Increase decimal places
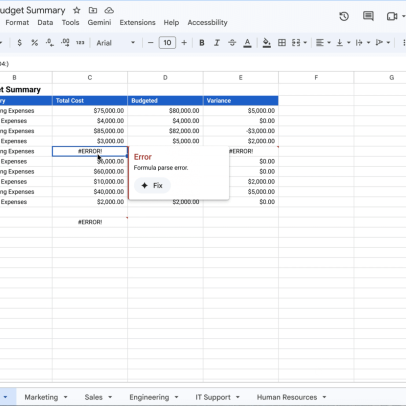This screenshot has width=406, height=406. 65,43
